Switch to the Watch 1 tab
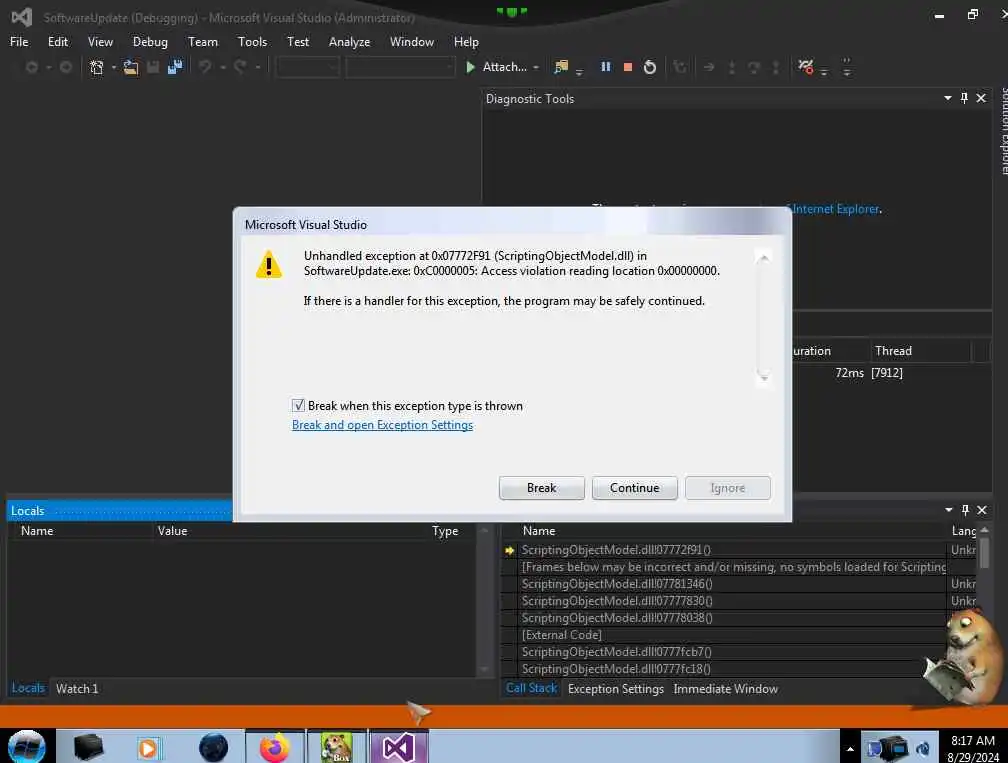 (77, 688)
